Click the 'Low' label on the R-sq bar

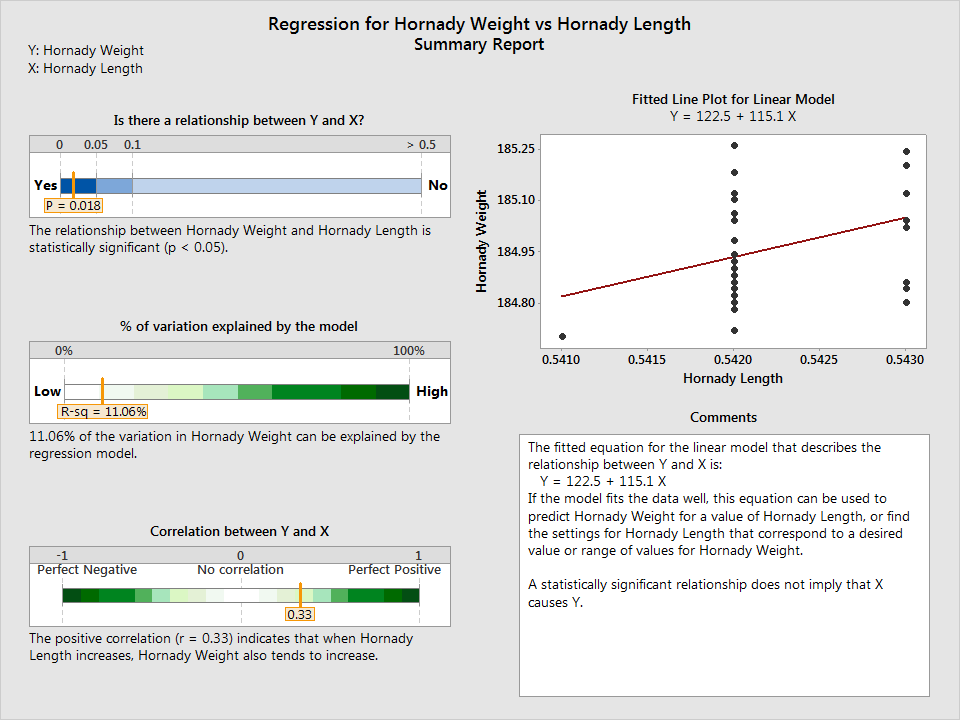[47, 391]
